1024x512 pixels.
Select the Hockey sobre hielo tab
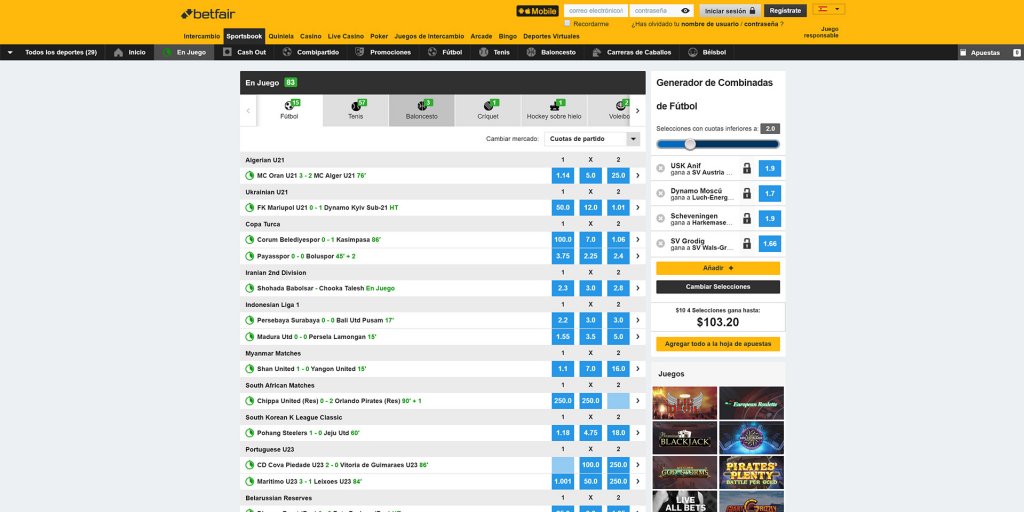(x=554, y=110)
